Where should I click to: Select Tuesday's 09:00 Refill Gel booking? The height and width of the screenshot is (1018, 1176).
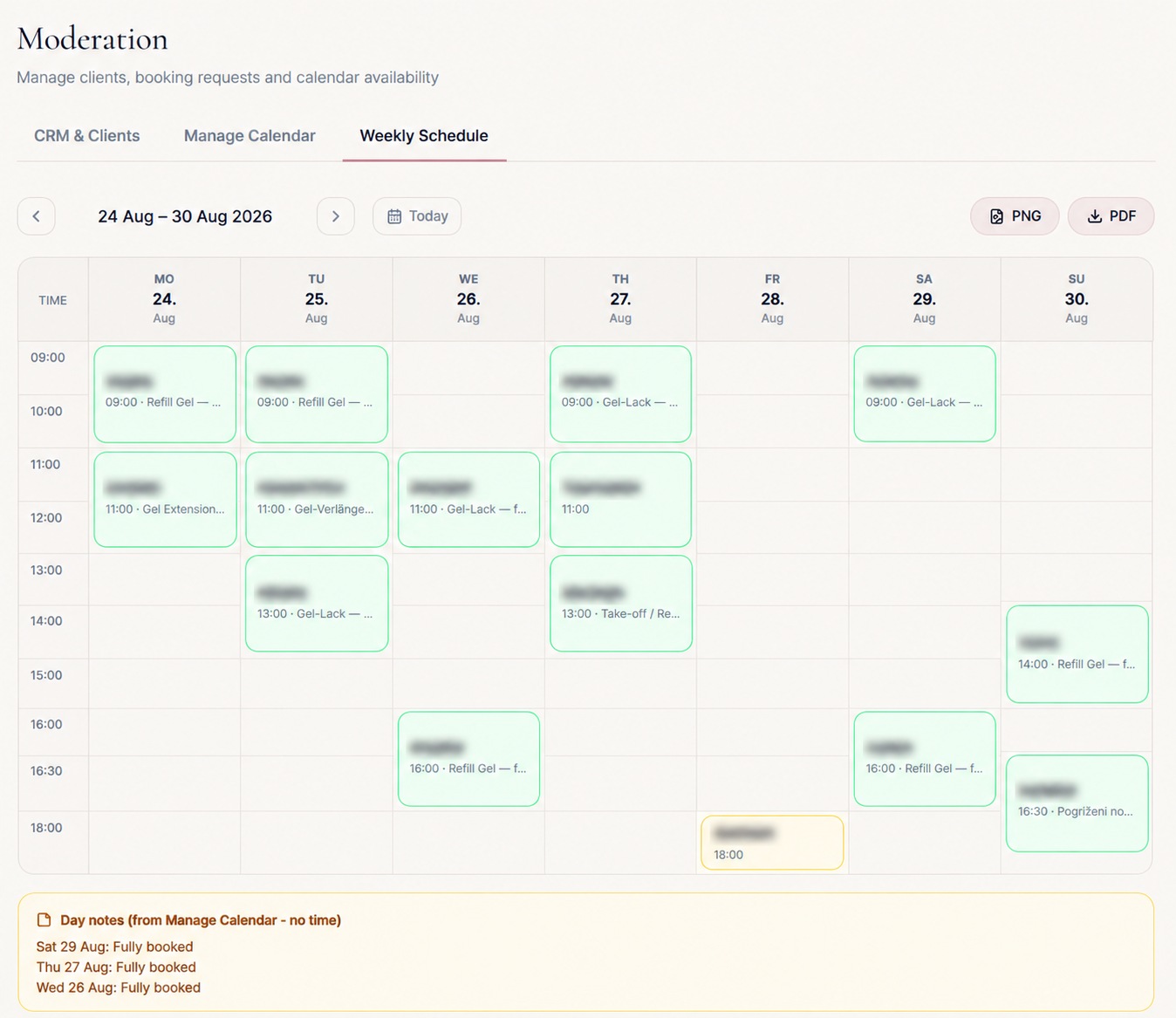pos(317,394)
